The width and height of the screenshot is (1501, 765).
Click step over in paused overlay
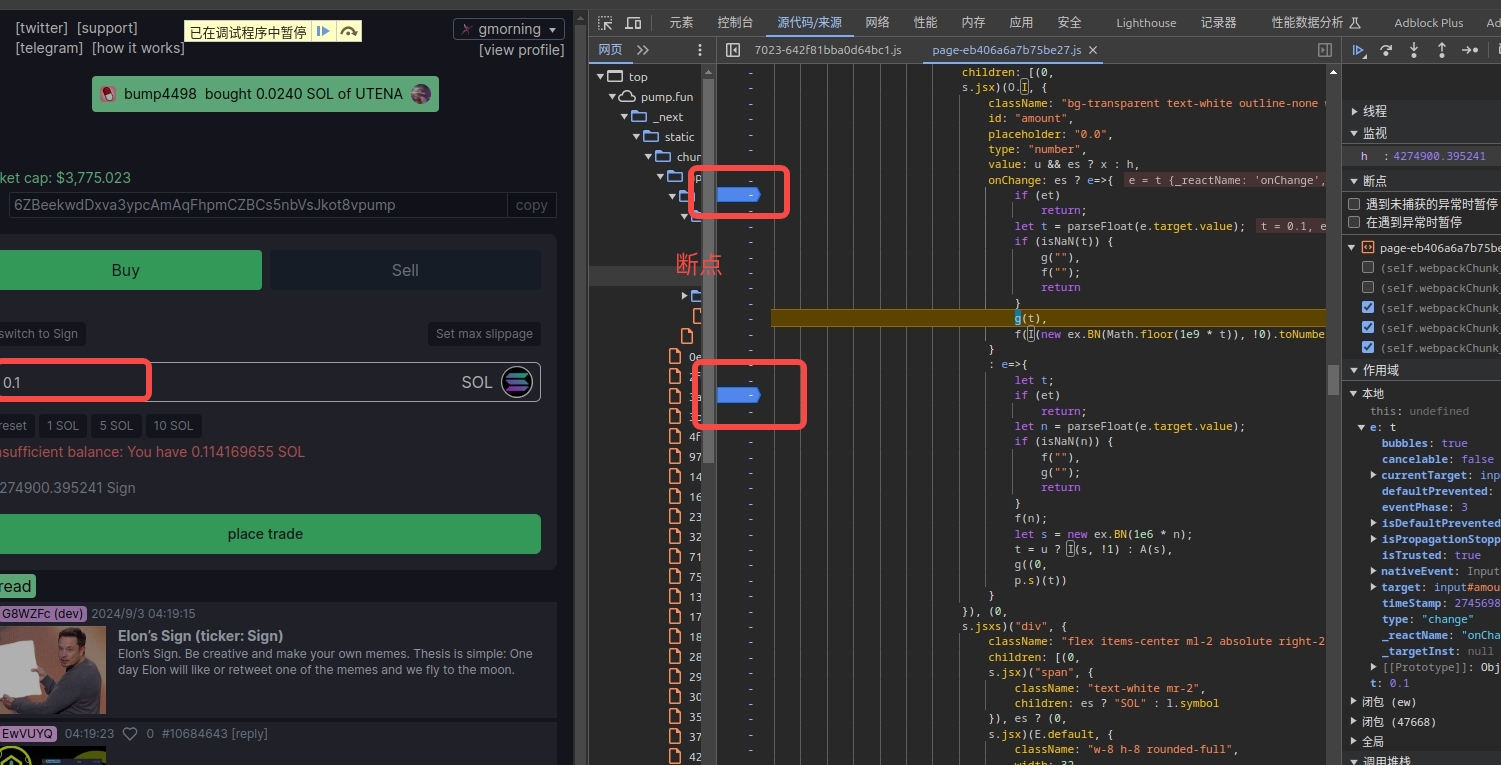tap(348, 32)
